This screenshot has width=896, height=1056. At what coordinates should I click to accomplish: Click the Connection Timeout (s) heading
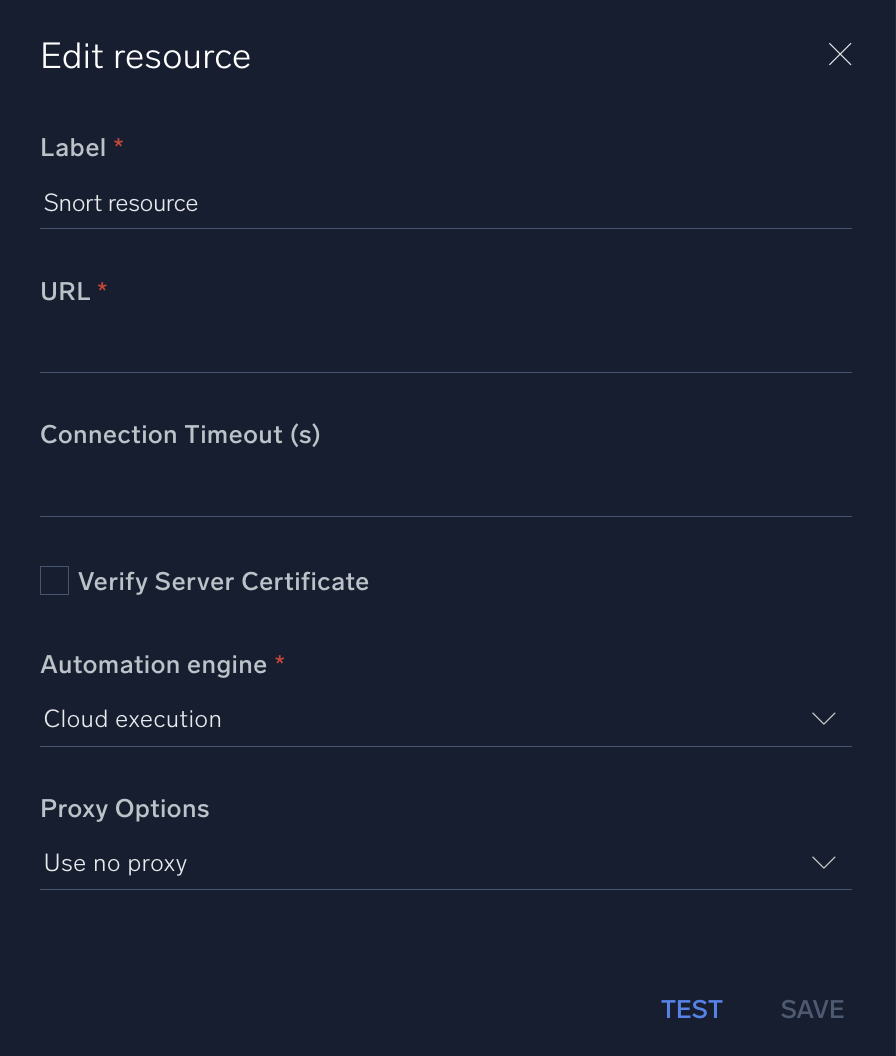tap(180, 435)
